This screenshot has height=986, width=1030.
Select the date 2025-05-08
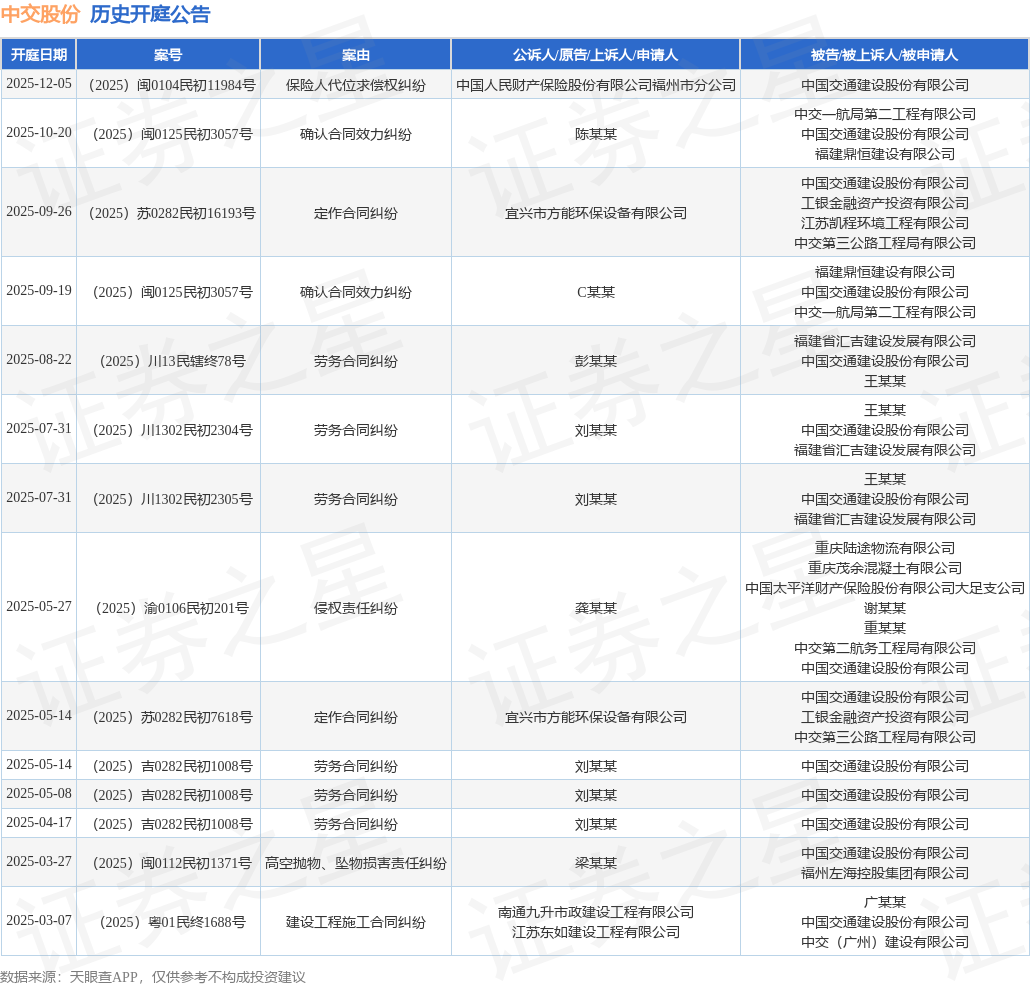(x=39, y=794)
